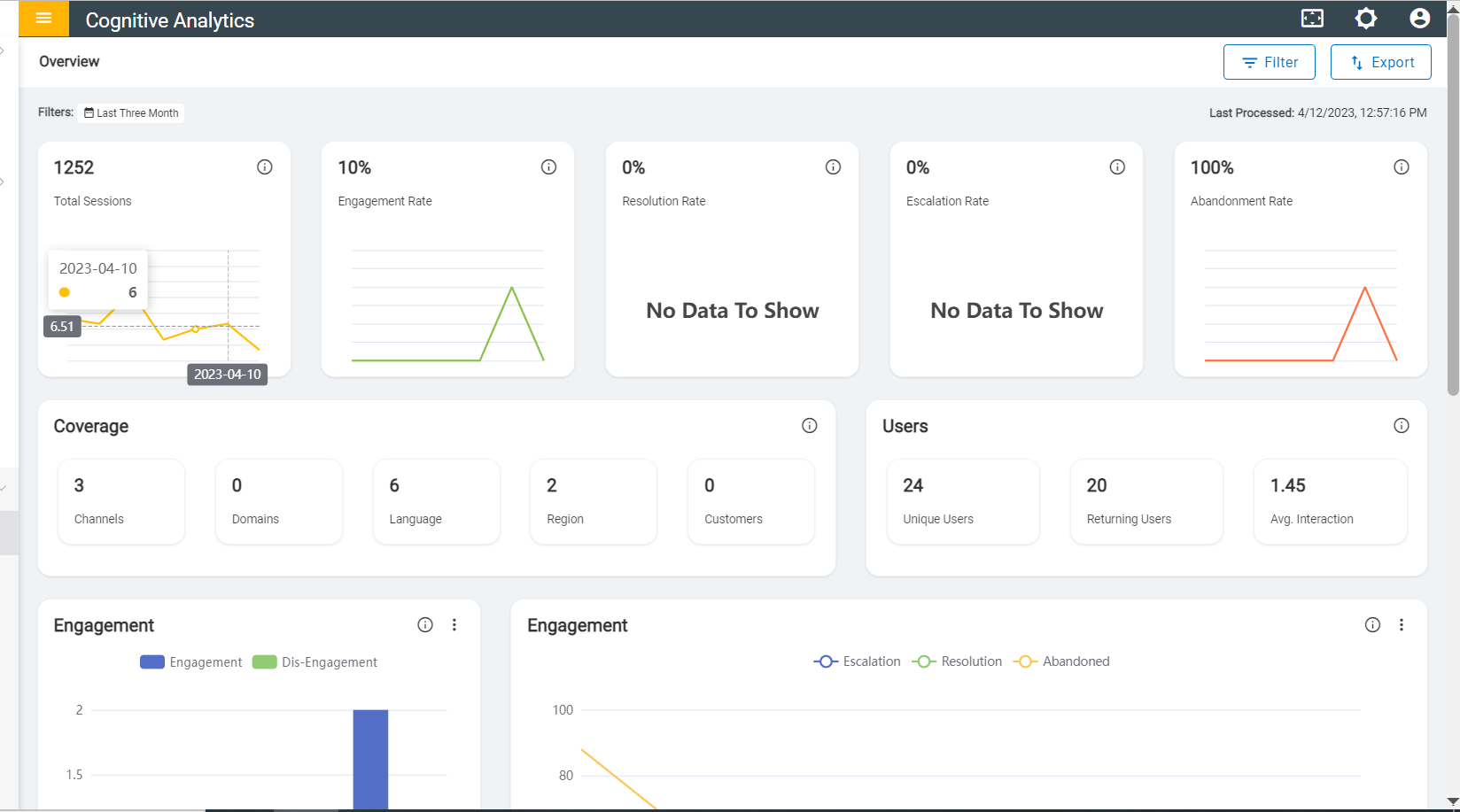Click the Export button
This screenshot has width=1460, height=812.
click(1381, 62)
